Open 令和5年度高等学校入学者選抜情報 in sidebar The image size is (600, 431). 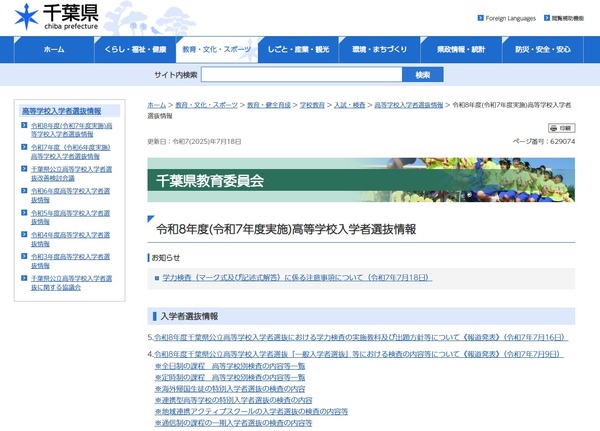point(71,214)
